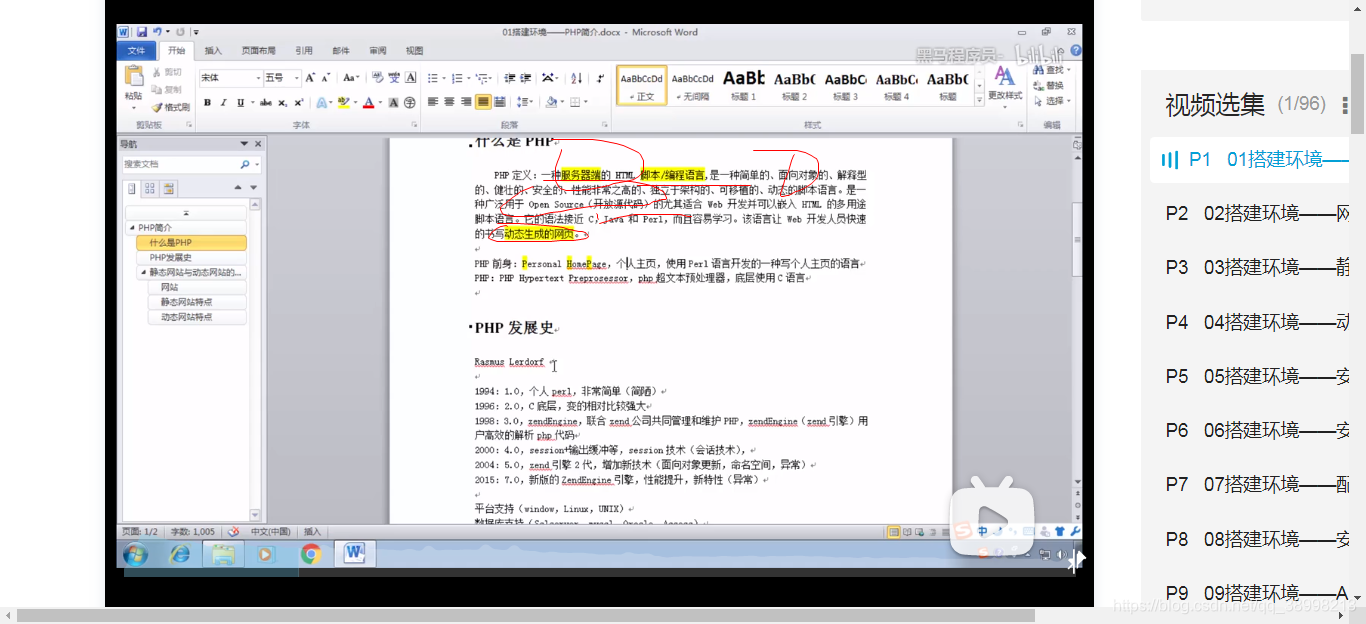
Task: Open the Review (审阅) ribbon tab
Action: [377, 50]
